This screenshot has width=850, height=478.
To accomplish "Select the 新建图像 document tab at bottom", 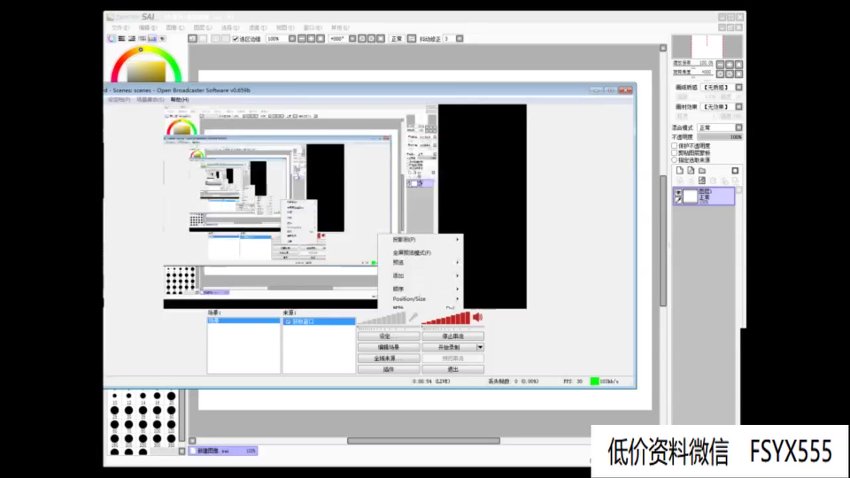I will pyautogui.click(x=223, y=451).
